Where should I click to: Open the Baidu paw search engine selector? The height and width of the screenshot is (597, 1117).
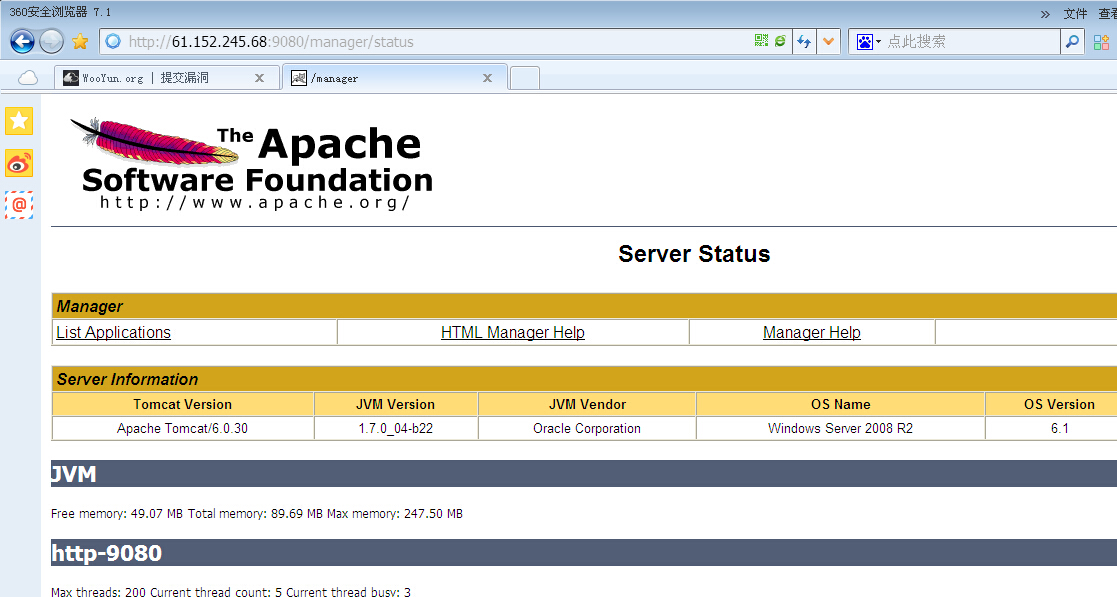coord(868,41)
